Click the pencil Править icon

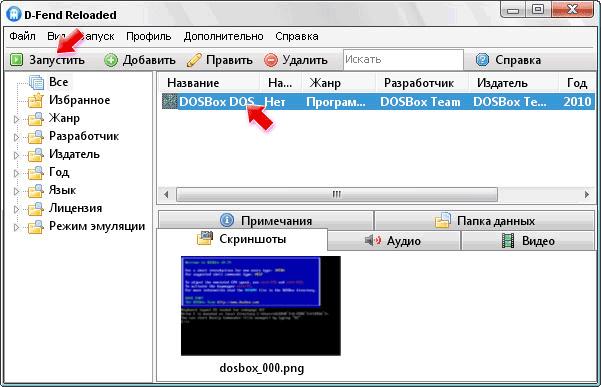pyautogui.click(x=194, y=60)
